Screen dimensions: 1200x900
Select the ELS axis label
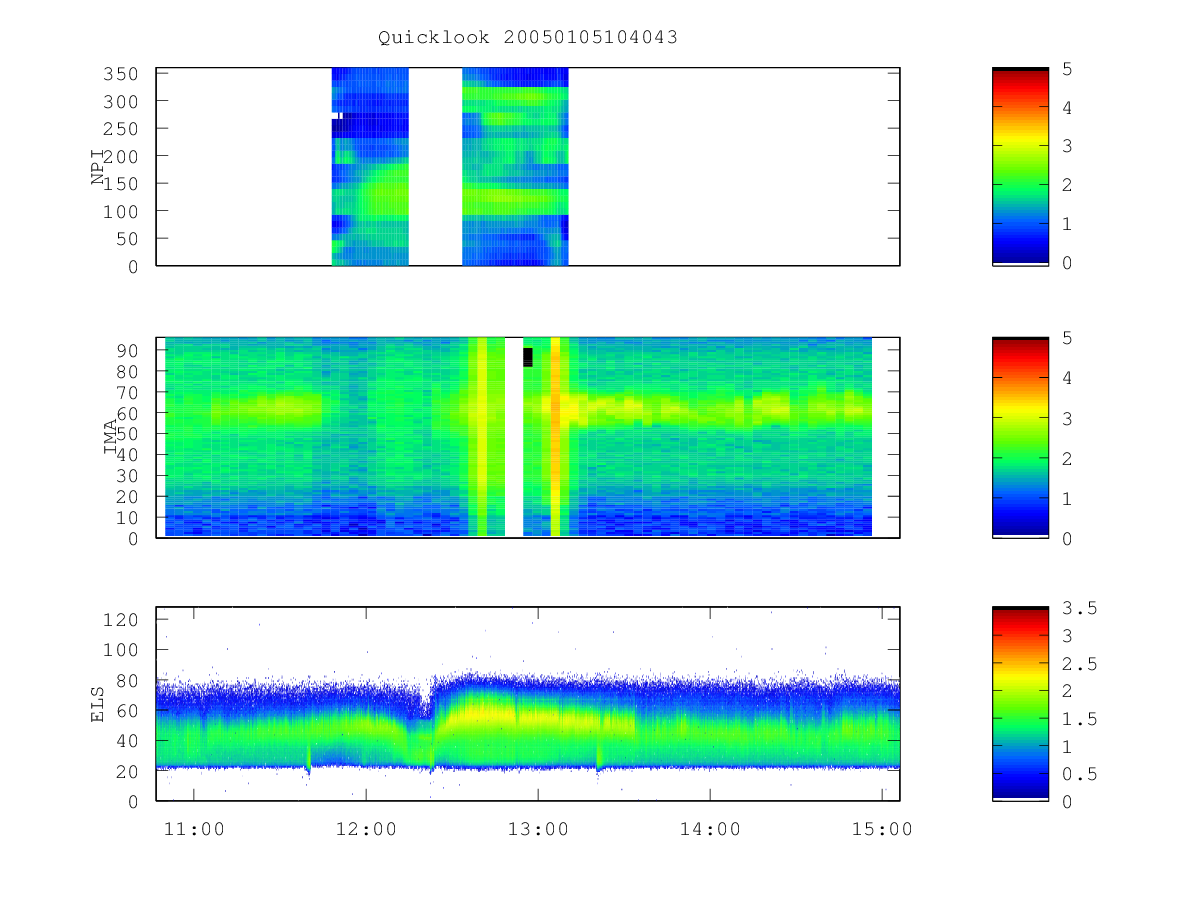pos(99,703)
